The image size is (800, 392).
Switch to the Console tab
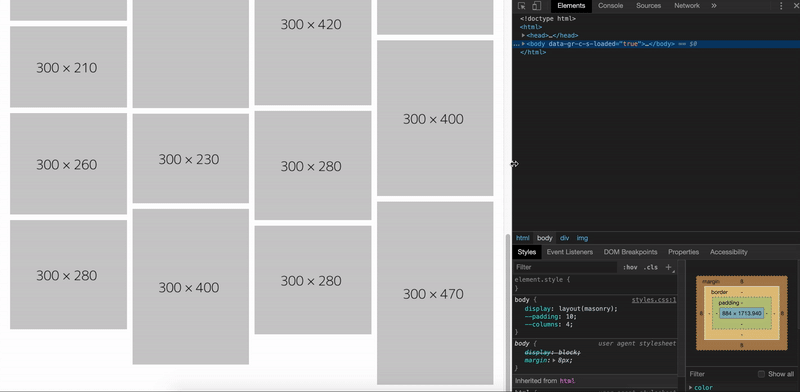[x=610, y=6]
